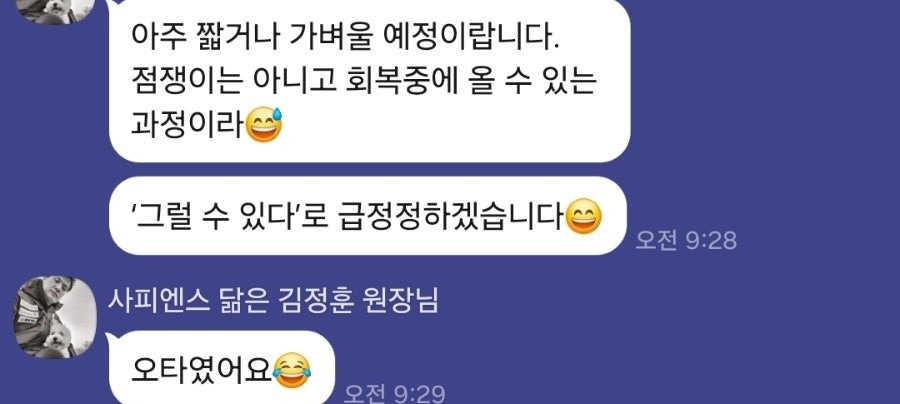Select sender name 사피엔스 닮은 김정훈 원장님

(x=273, y=301)
